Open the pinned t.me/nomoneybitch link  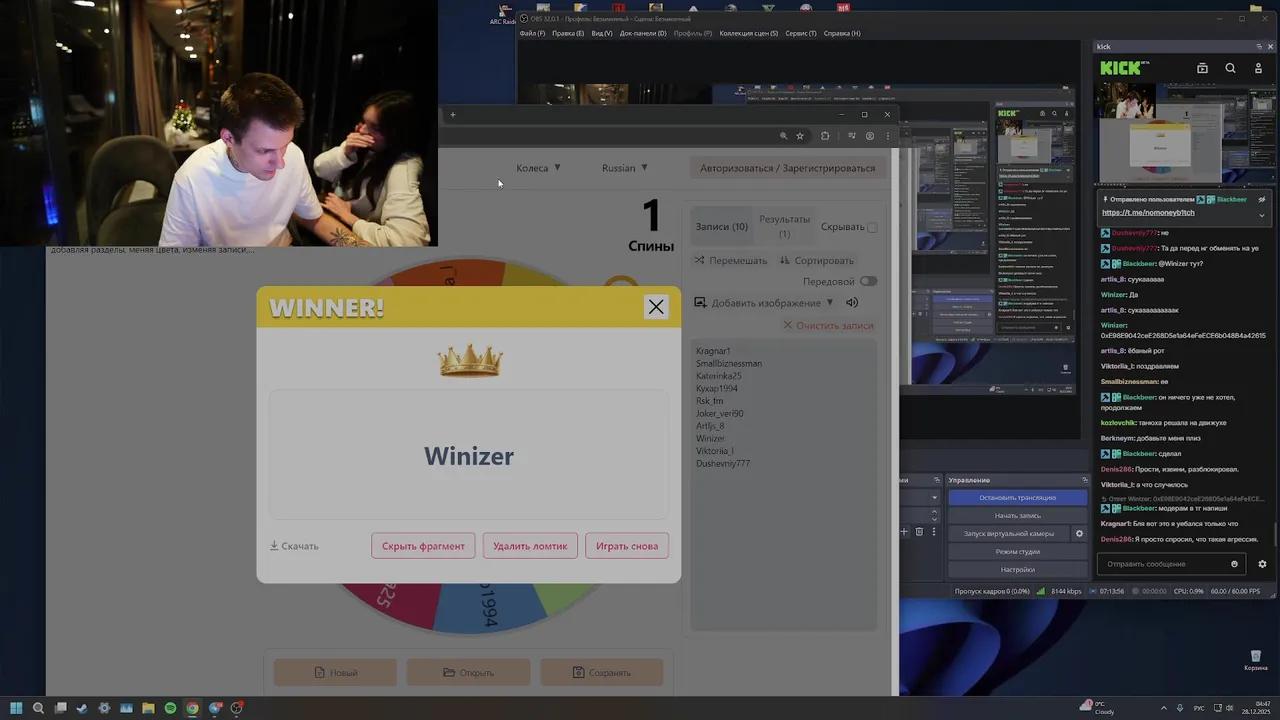point(1148,212)
